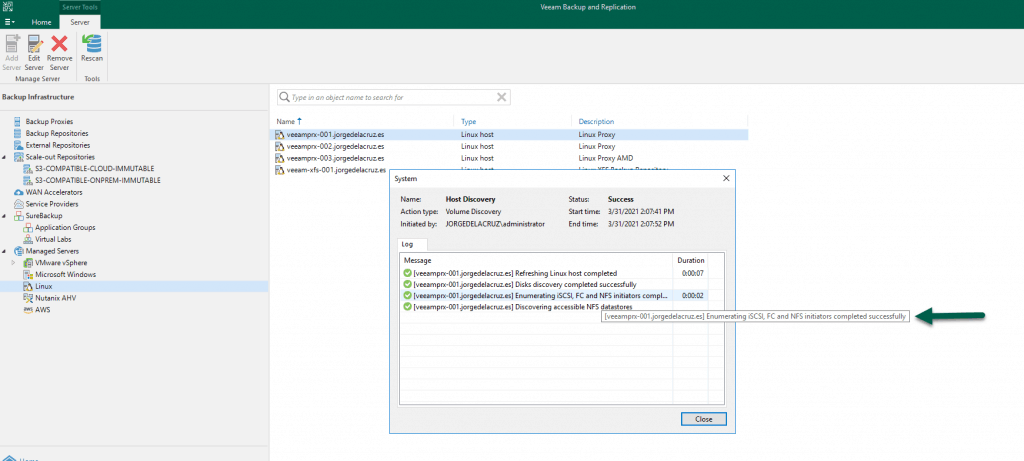The image size is (1024, 461).
Task: Collapse the SureBackup tree arrow
Action: (5, 215)
